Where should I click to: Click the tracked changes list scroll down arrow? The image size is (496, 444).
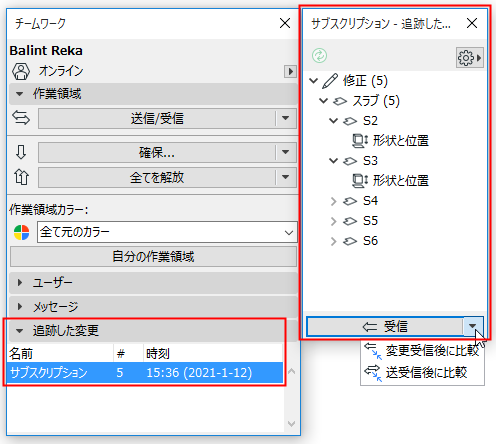click(x=291, y=424)
